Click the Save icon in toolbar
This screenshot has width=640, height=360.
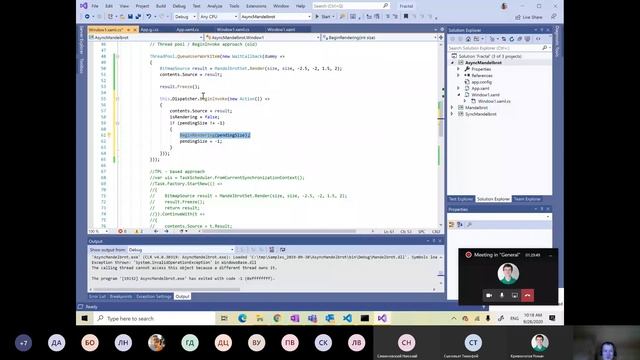click(130, 17)
